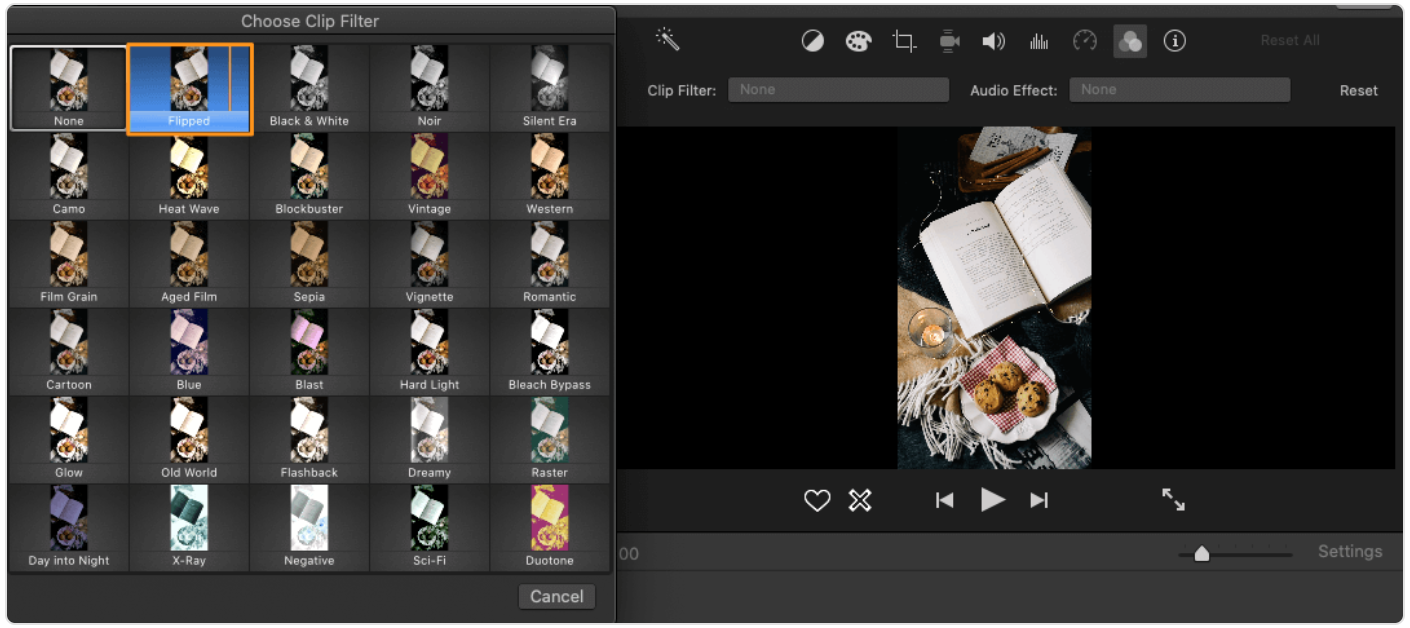Open the color balance tool
Viewport: 1410px width, 628px height.
tap(813, 41)
